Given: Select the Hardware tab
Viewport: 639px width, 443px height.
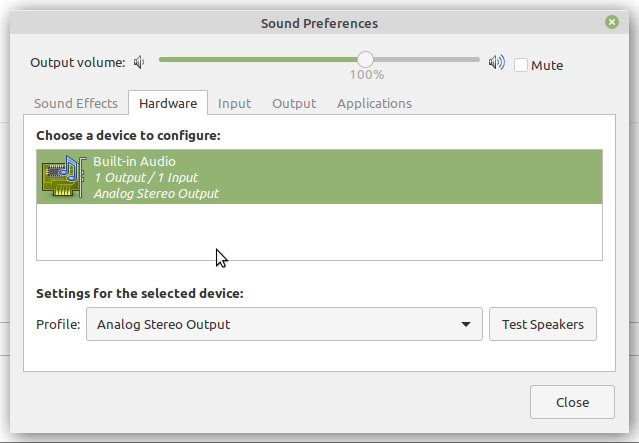Looking at the screenshot, I should point(168,103).
